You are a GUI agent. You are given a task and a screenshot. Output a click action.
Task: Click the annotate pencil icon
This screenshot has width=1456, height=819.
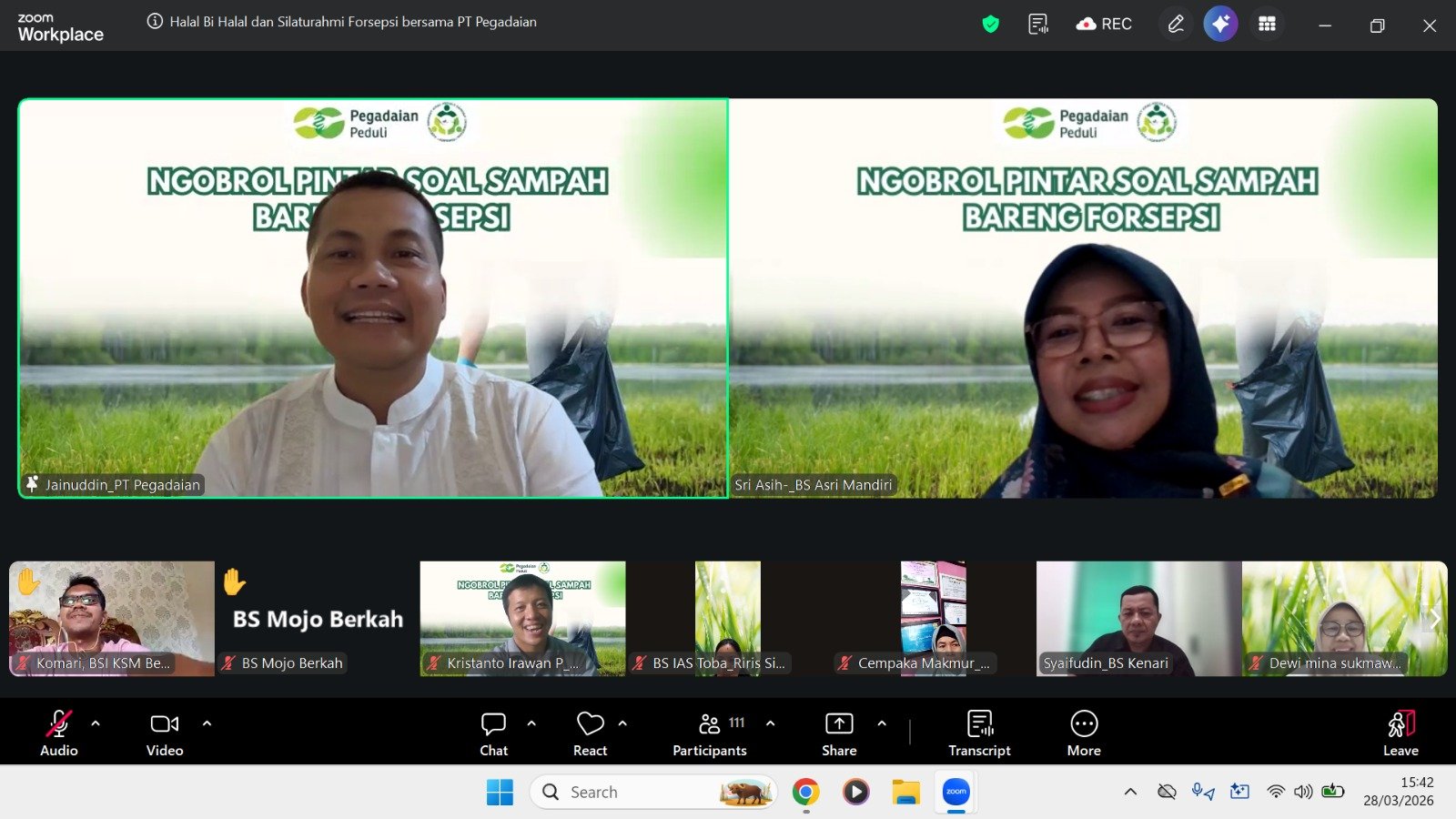(1176, 25)
